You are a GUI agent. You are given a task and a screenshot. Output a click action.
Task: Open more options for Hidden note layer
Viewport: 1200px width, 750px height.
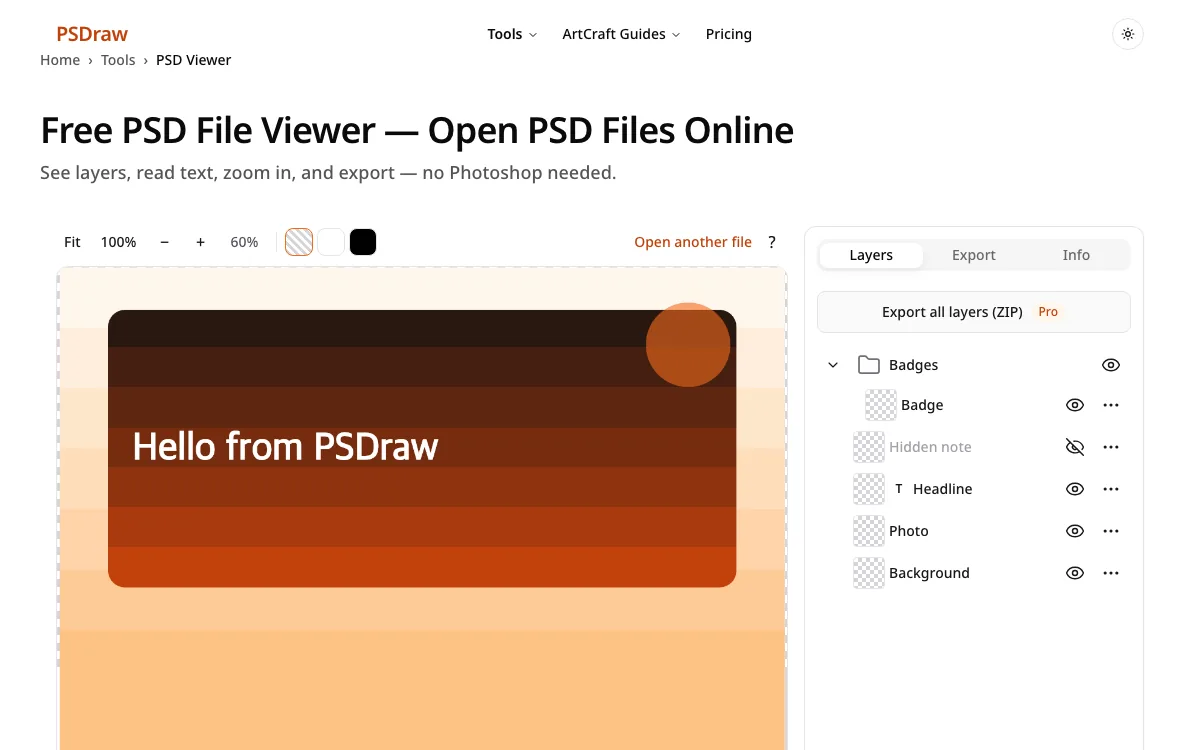pyautogui.click(x=1111, y=447)
